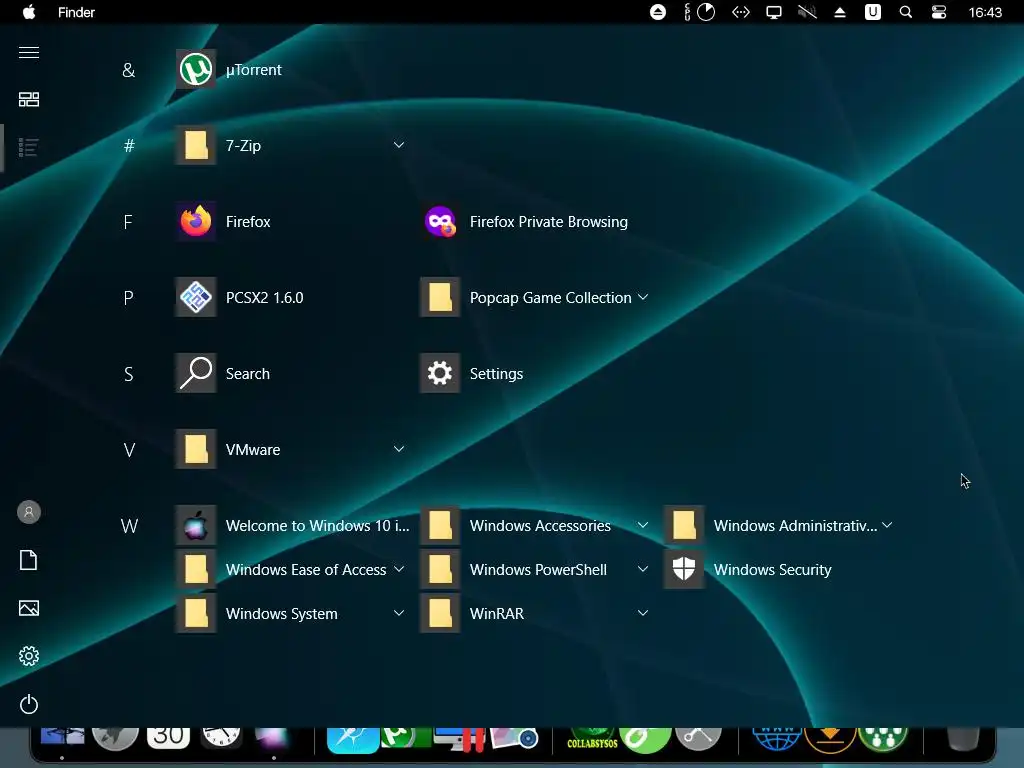Click the Apple logo in menu bar
This screenshot has height=768, width=1024.
tap(29, 12)
